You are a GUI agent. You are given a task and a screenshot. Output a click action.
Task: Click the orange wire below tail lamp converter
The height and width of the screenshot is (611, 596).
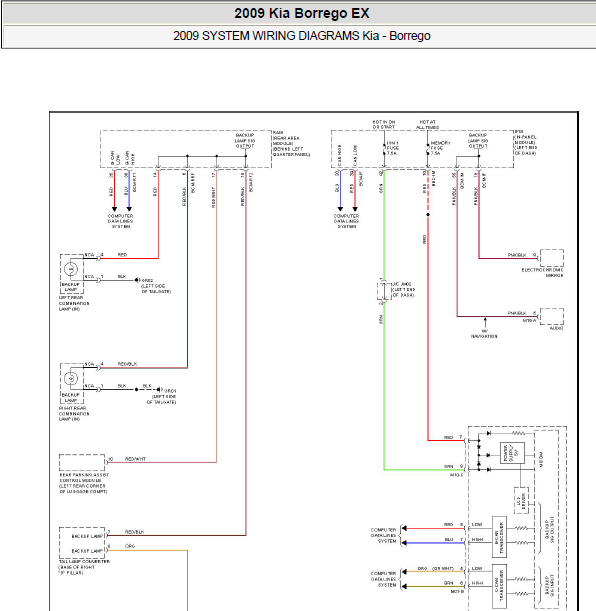(187, 581)
